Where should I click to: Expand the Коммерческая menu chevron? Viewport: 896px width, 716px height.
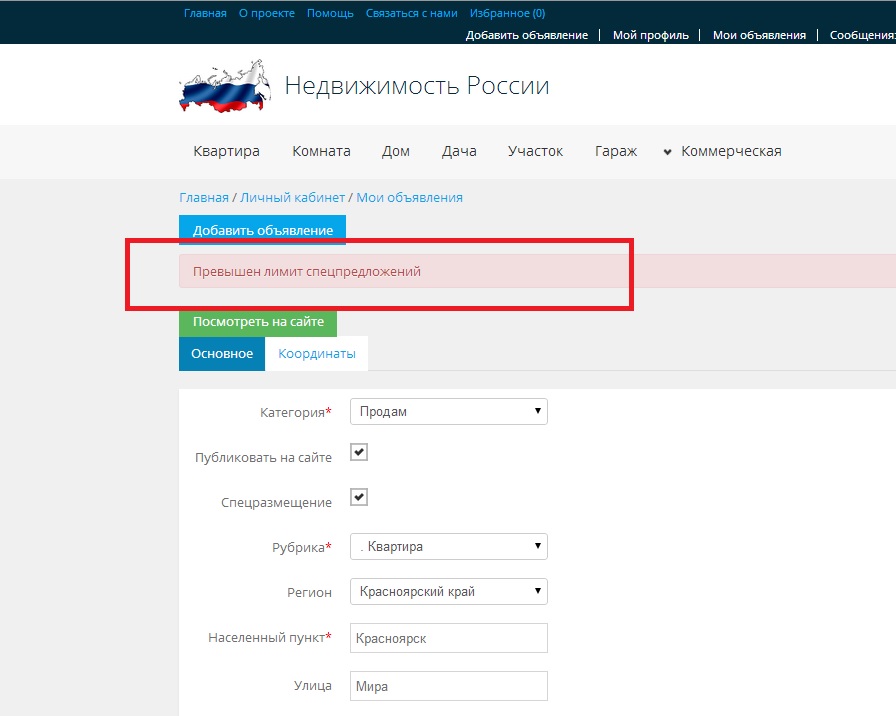coord(667,152)
